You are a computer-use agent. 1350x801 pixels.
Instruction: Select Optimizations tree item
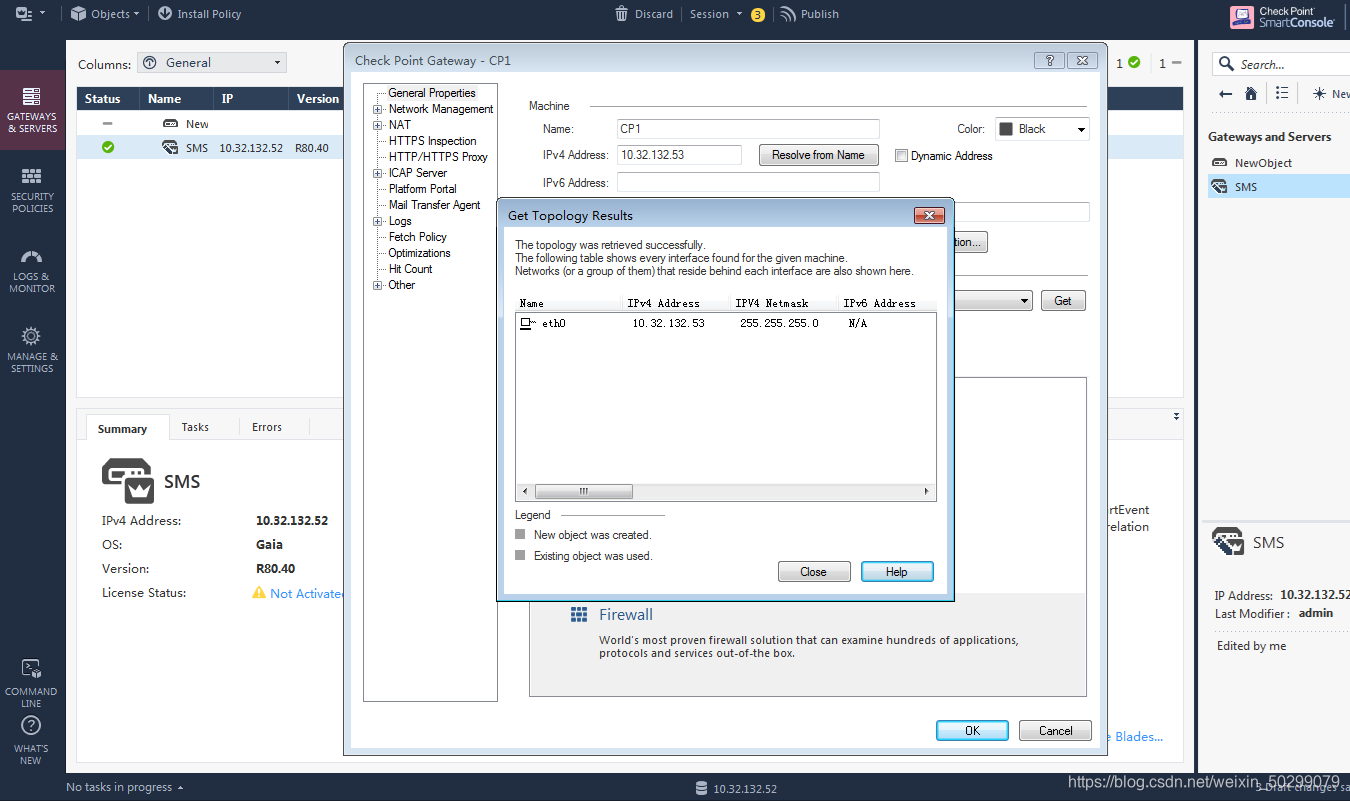click(x=419, y=253)
